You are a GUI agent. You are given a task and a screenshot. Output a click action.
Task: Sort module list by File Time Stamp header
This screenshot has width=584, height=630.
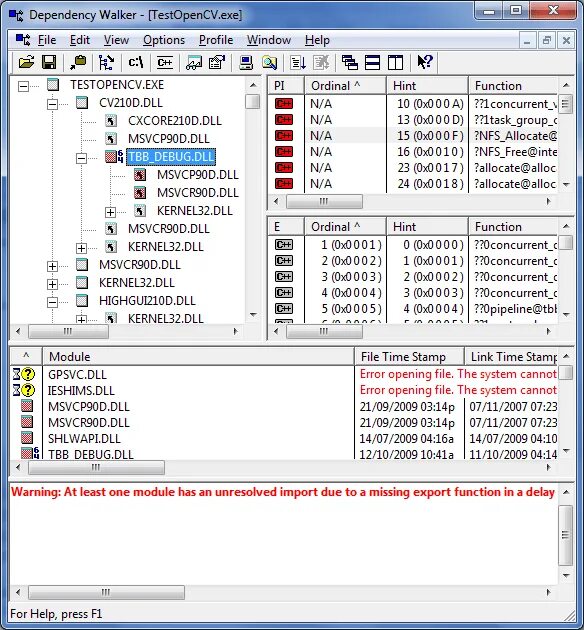[x=409, y=356]
